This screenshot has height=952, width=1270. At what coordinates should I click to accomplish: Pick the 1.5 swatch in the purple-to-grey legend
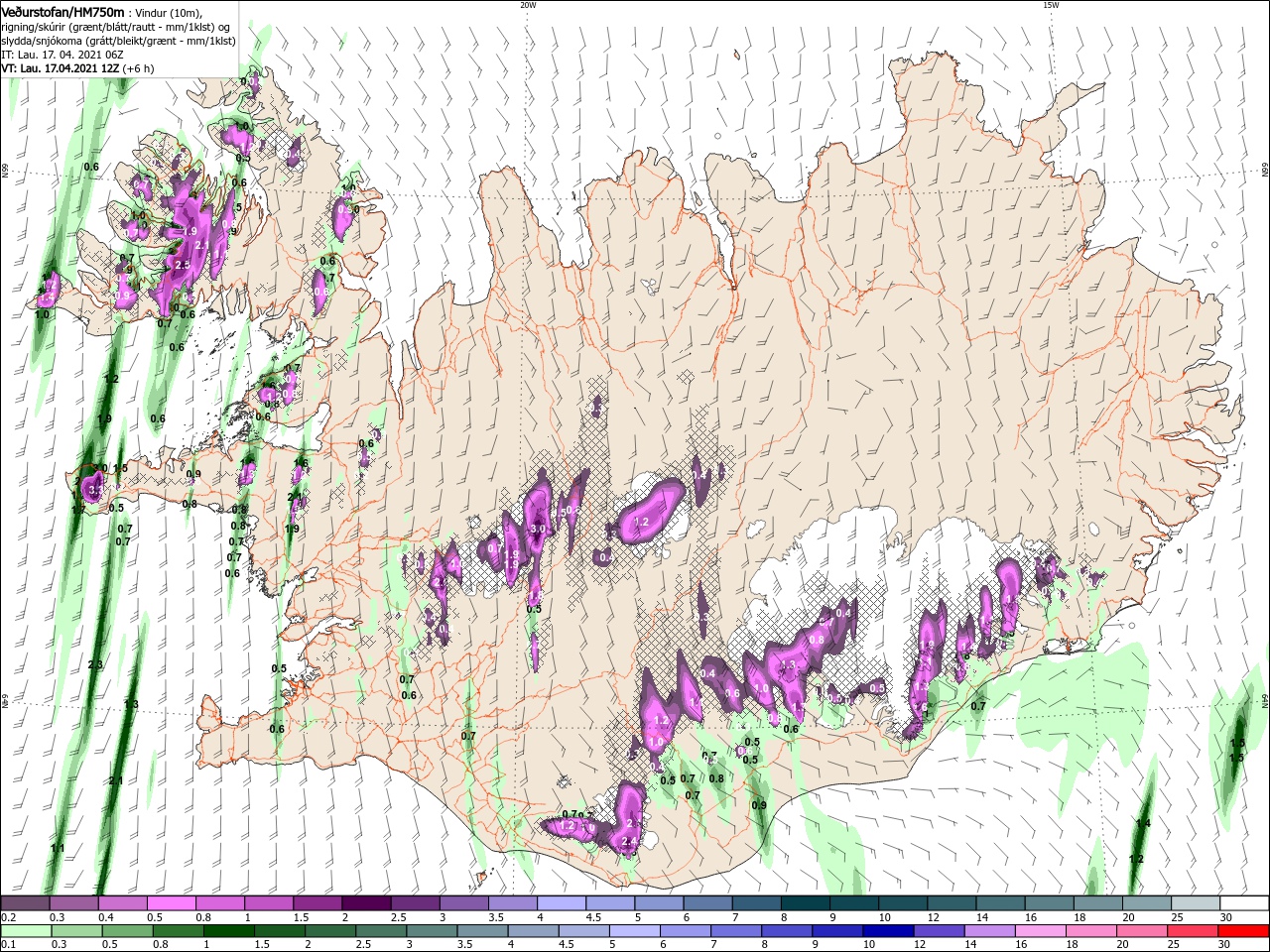[x=317, y=903]
